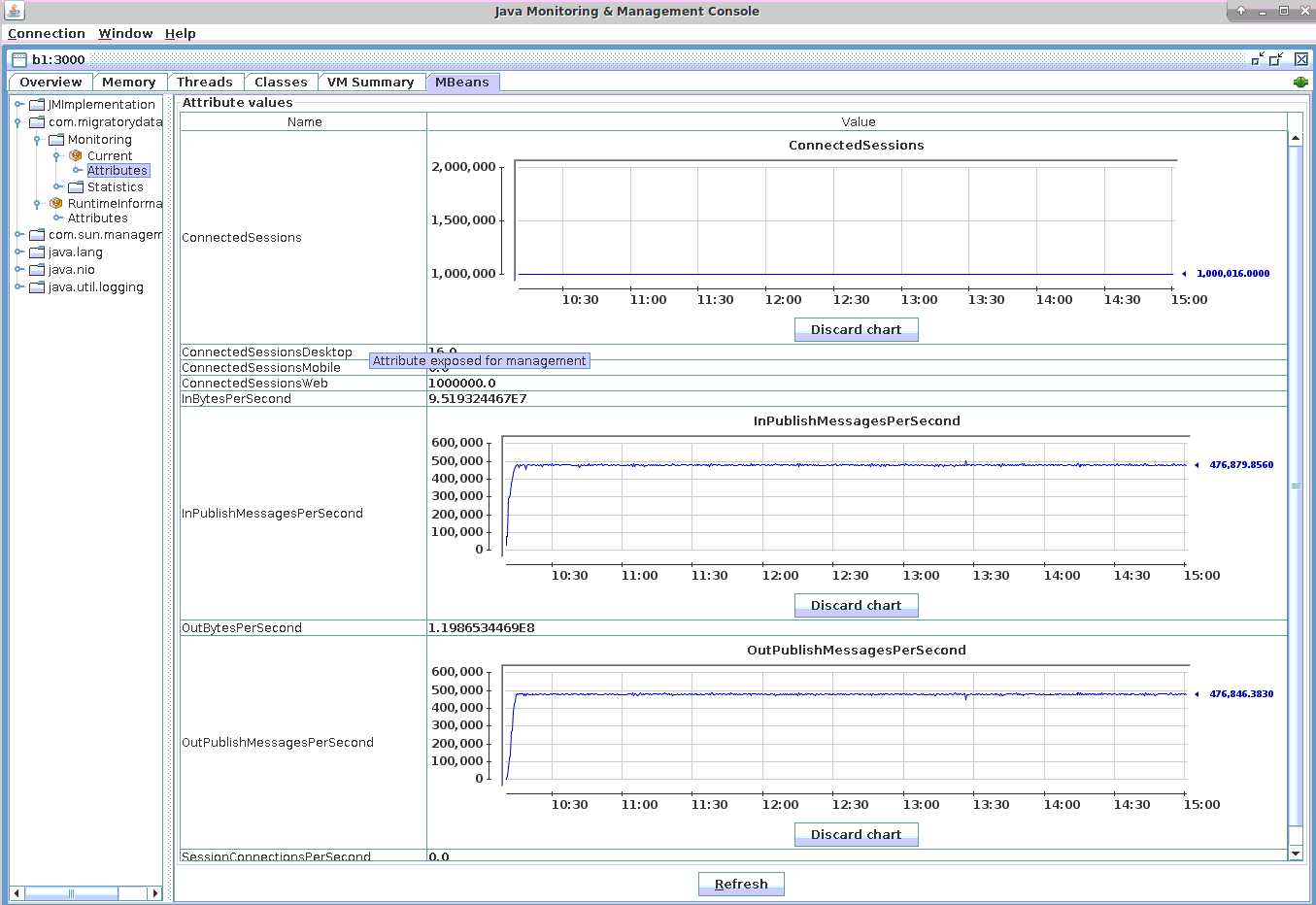This screenshot has width=1316, height=905.
Task: Click the Value column header
Action: tap(858, 122)
